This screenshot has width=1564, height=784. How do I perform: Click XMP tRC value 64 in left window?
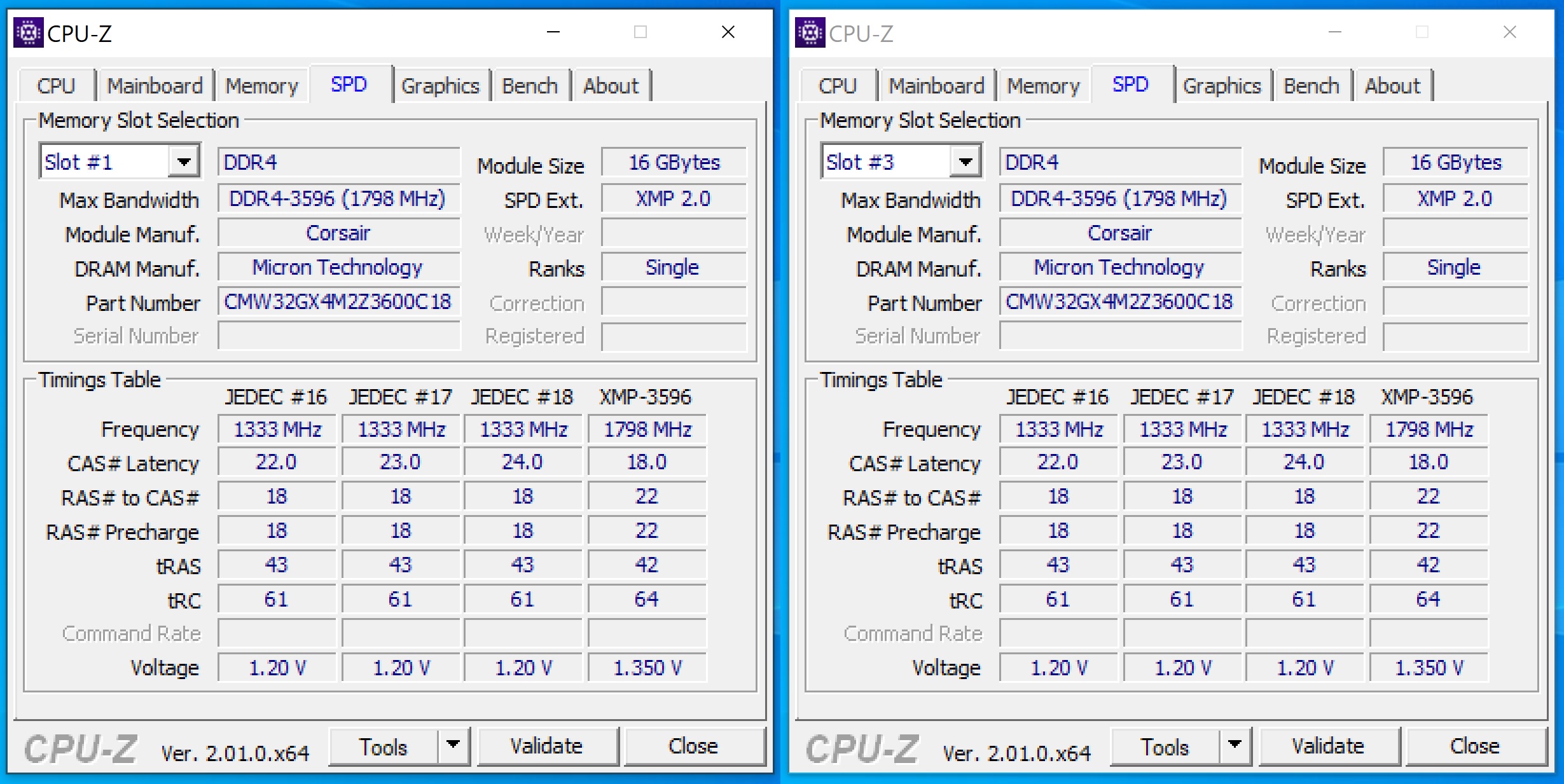(647, 599)
